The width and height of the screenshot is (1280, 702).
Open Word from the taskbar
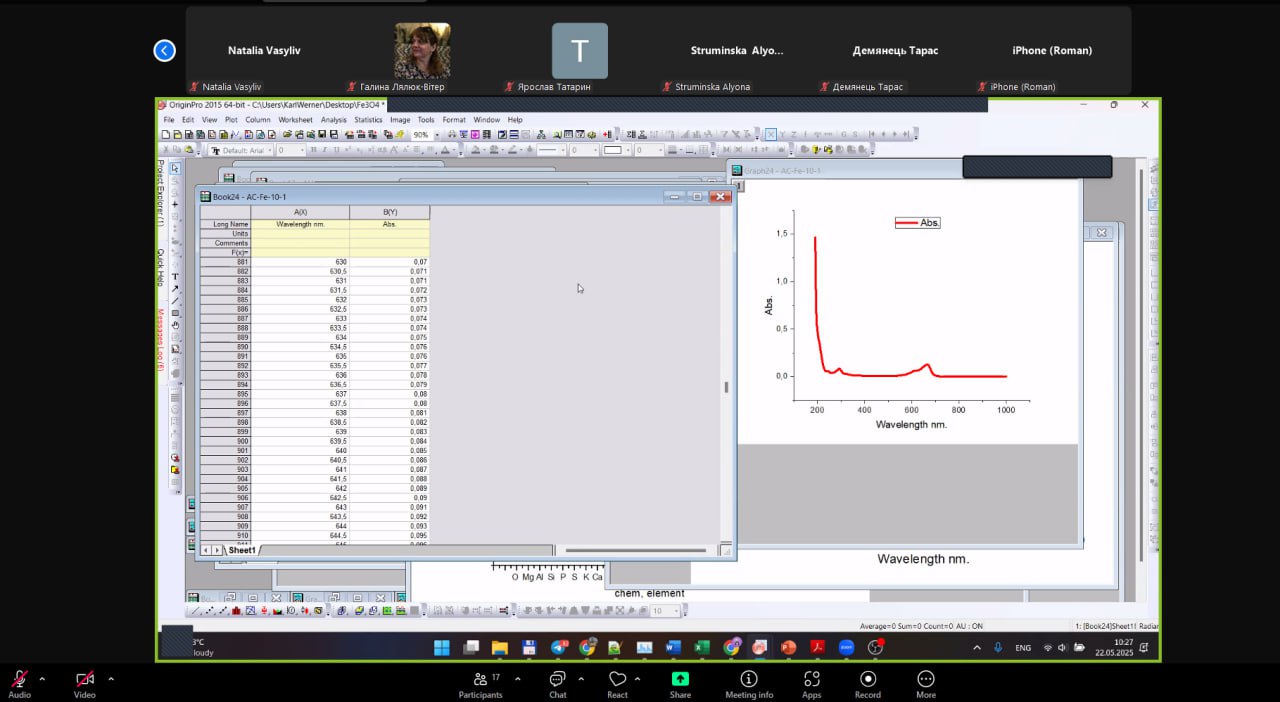pos(673,647)
